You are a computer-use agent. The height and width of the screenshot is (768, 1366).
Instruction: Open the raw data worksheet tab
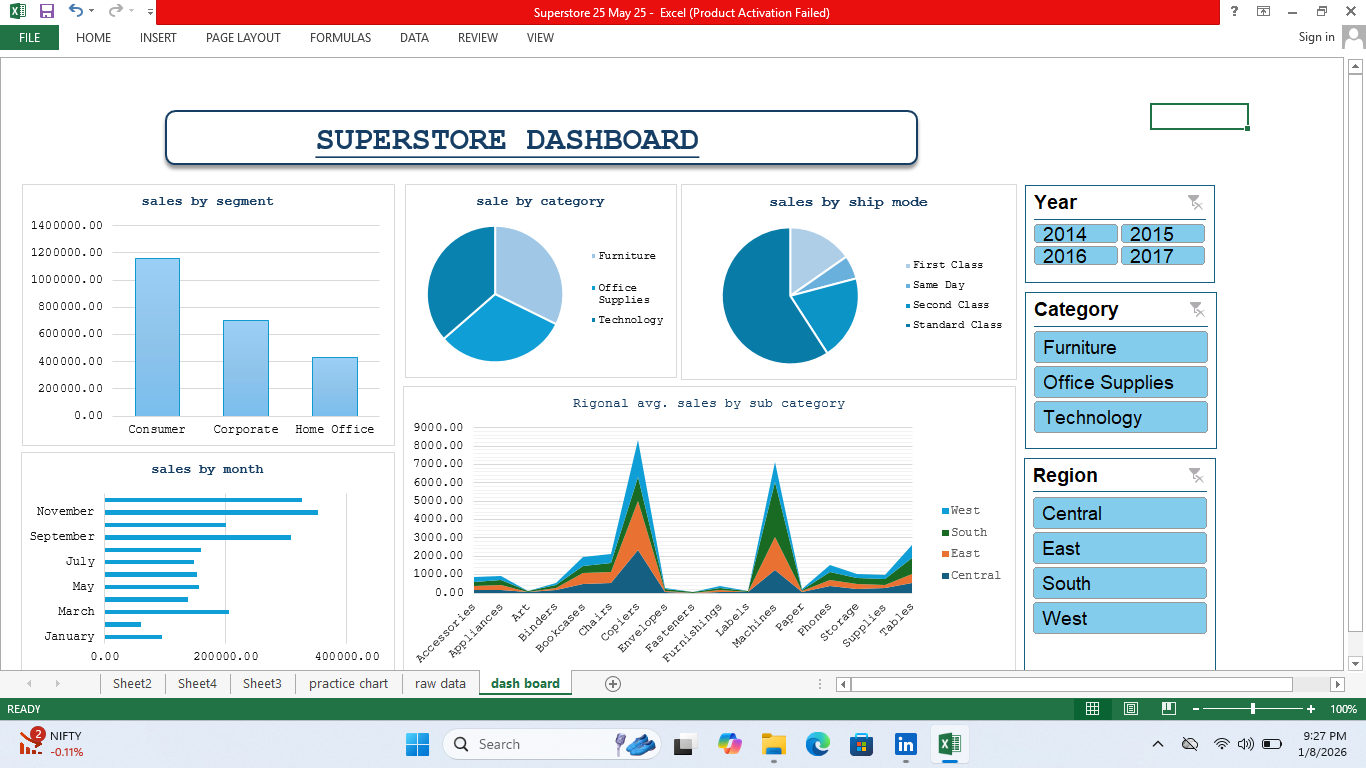(440, 684)
